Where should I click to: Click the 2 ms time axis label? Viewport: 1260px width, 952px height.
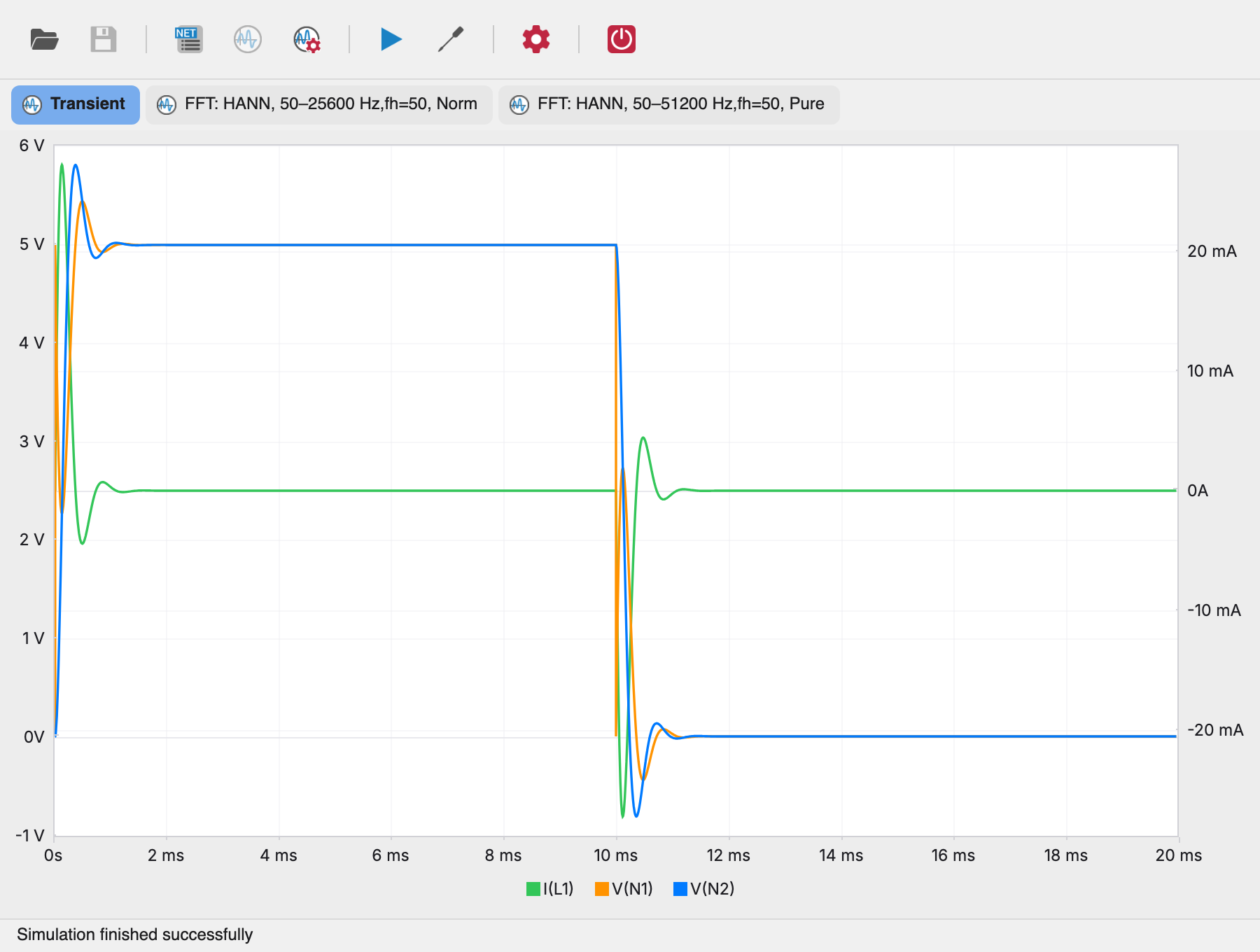[x=166, y=855]
